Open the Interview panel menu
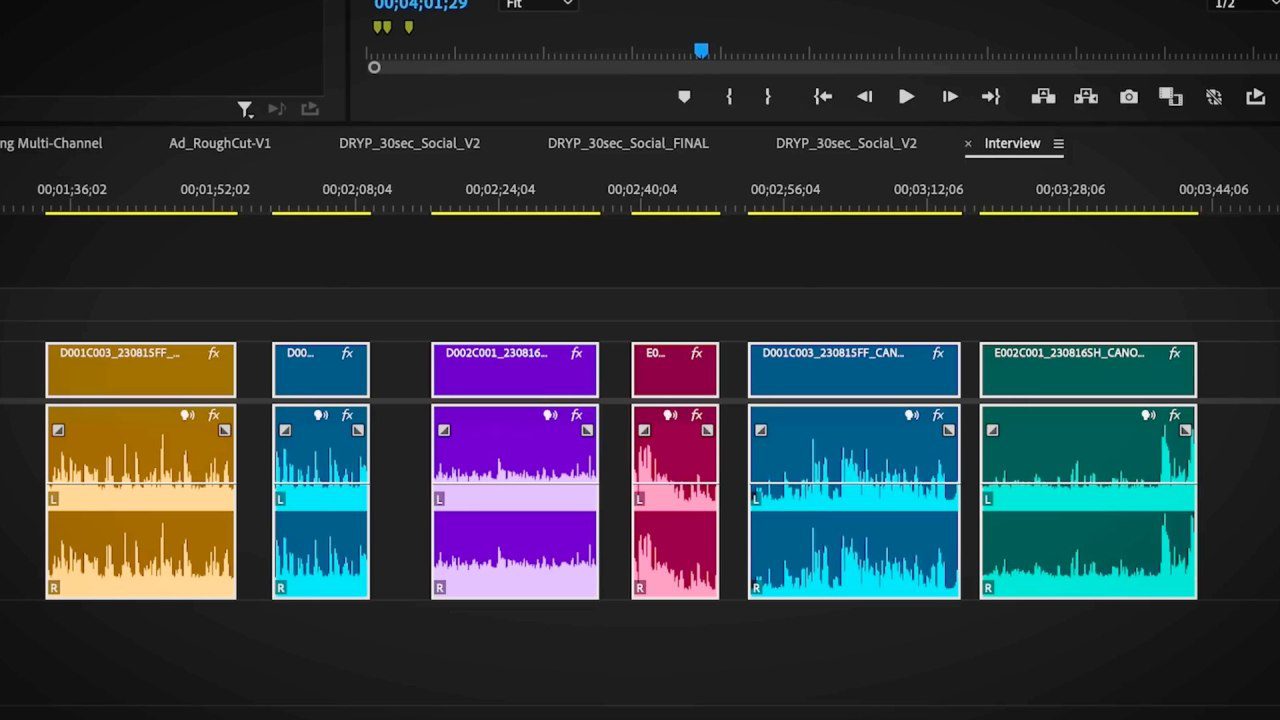The height and width of the screenshot is (720, 1280). pos(1058,144)
